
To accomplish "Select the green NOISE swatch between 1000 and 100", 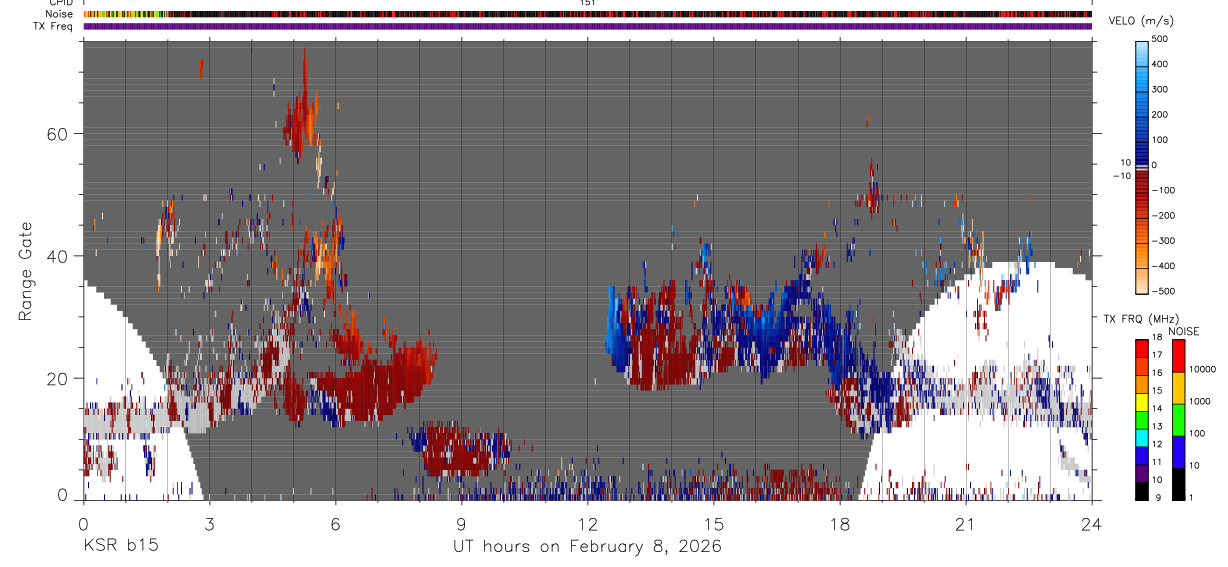I will (1178, 420).
